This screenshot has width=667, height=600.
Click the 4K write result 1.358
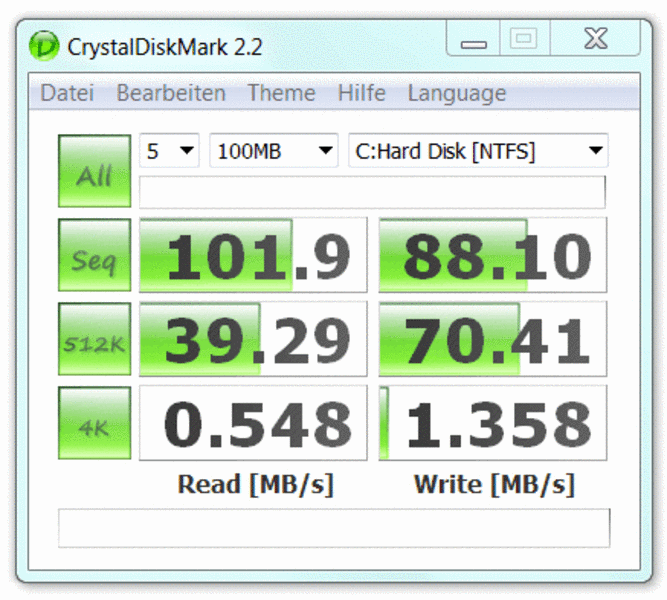pos(493,423)
